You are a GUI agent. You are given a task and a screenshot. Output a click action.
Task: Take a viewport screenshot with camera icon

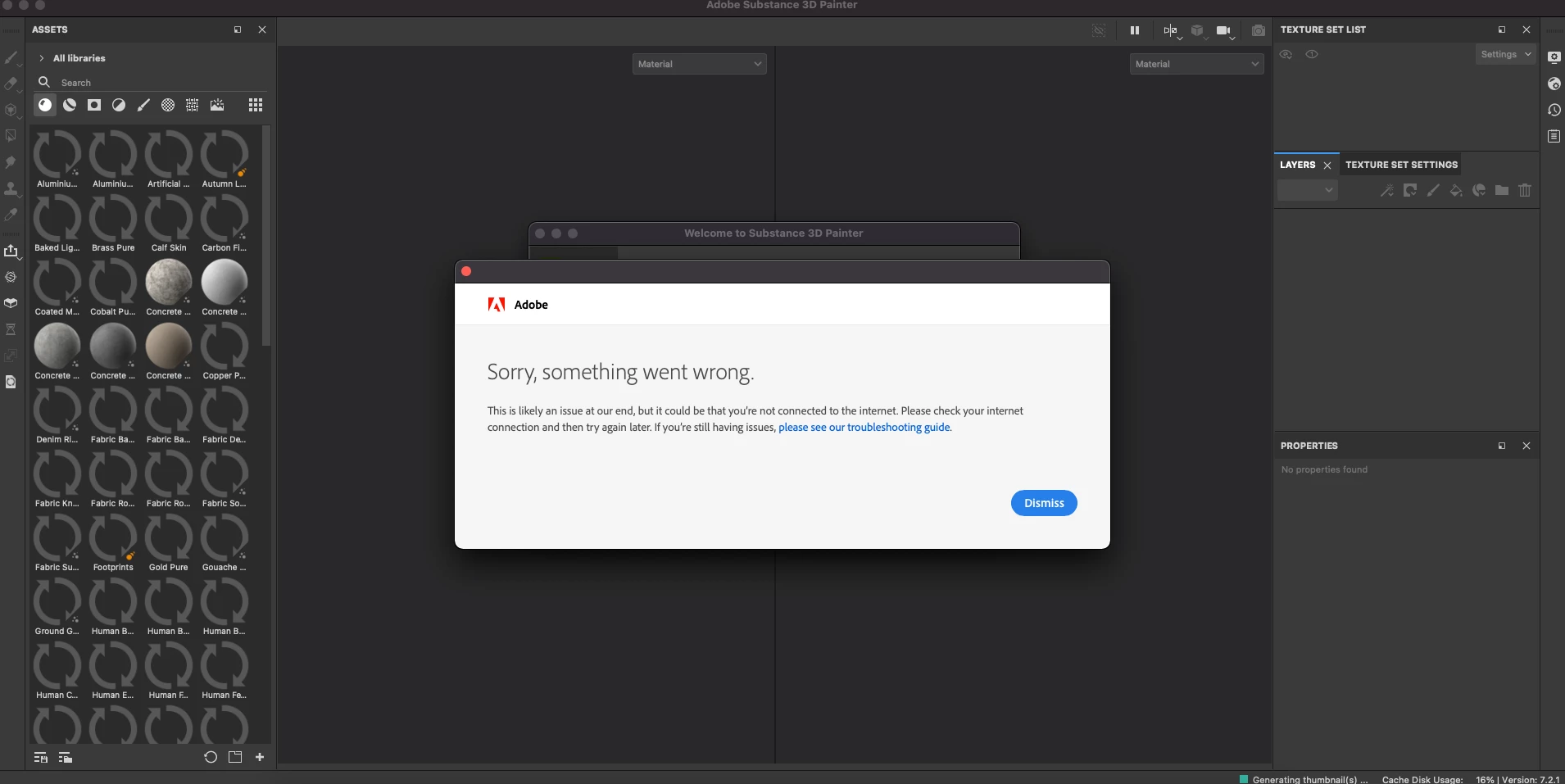1259,30
